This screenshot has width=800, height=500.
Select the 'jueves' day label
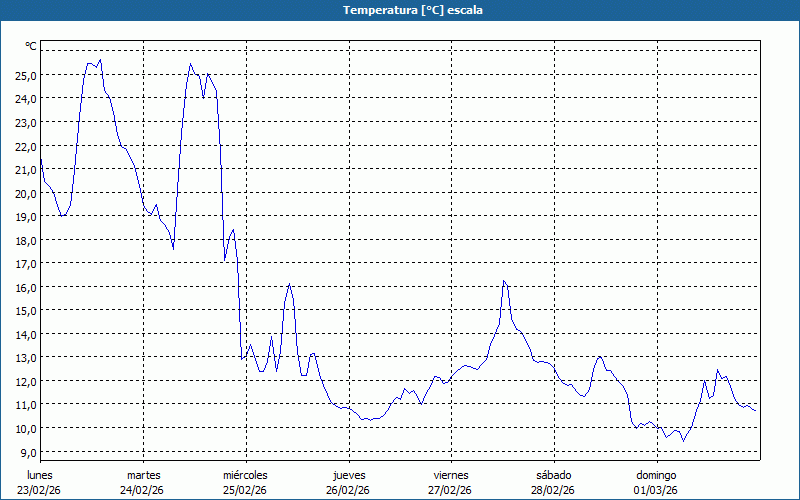click(x=349, y=476)
